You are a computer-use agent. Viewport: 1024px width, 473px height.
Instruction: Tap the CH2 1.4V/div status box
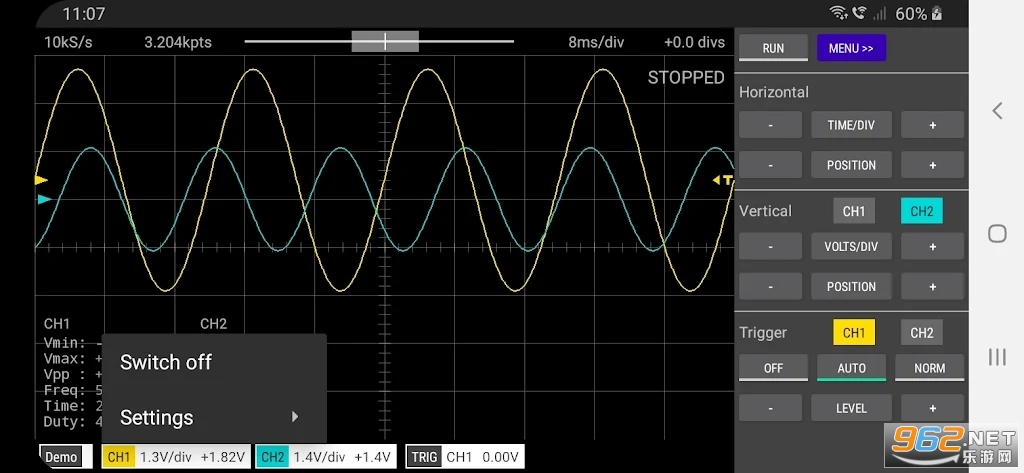[326, 457]
